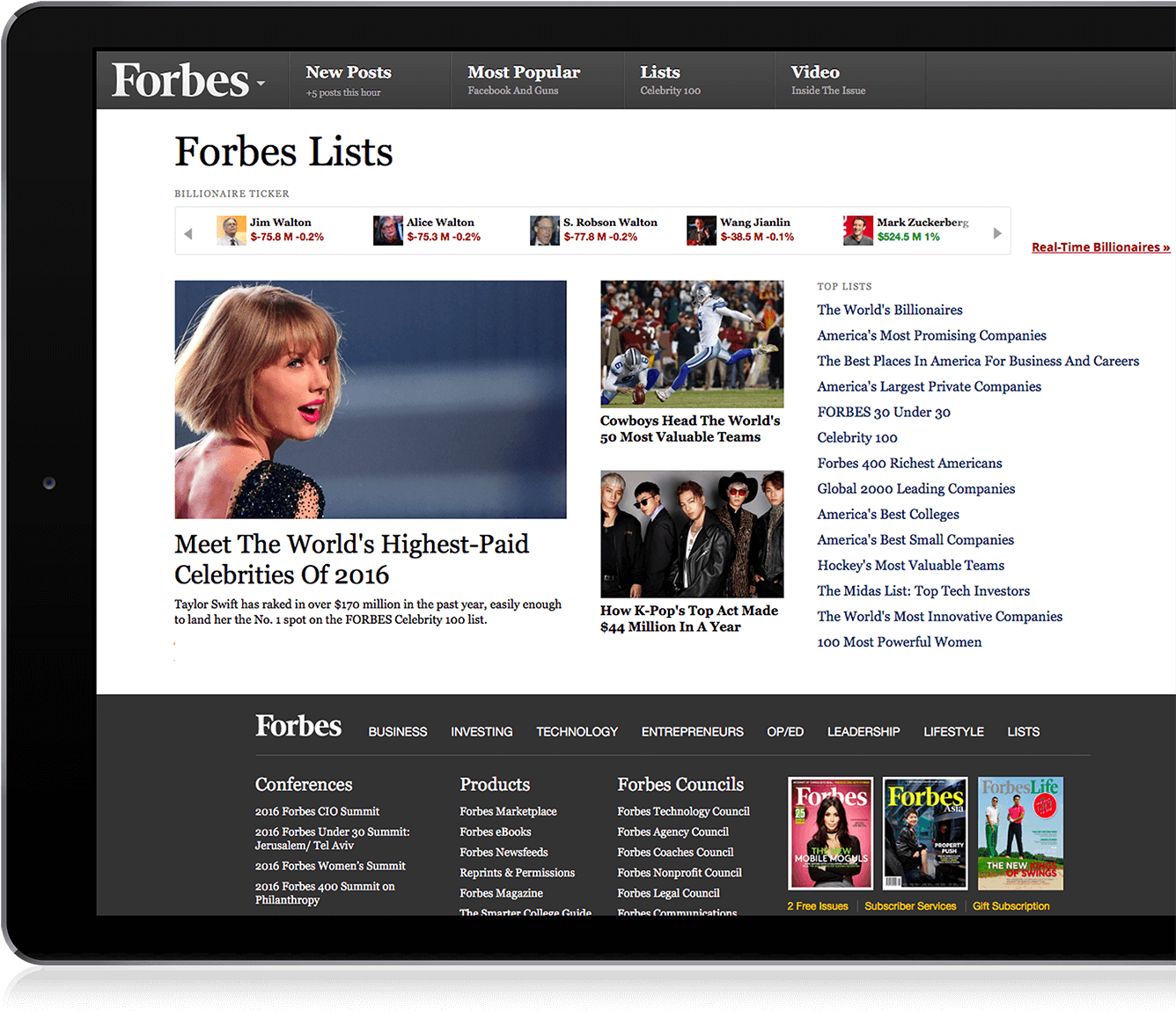Click the Forbes logo in header
This screenshot has height=1011, width=1176.
(180, 81)
